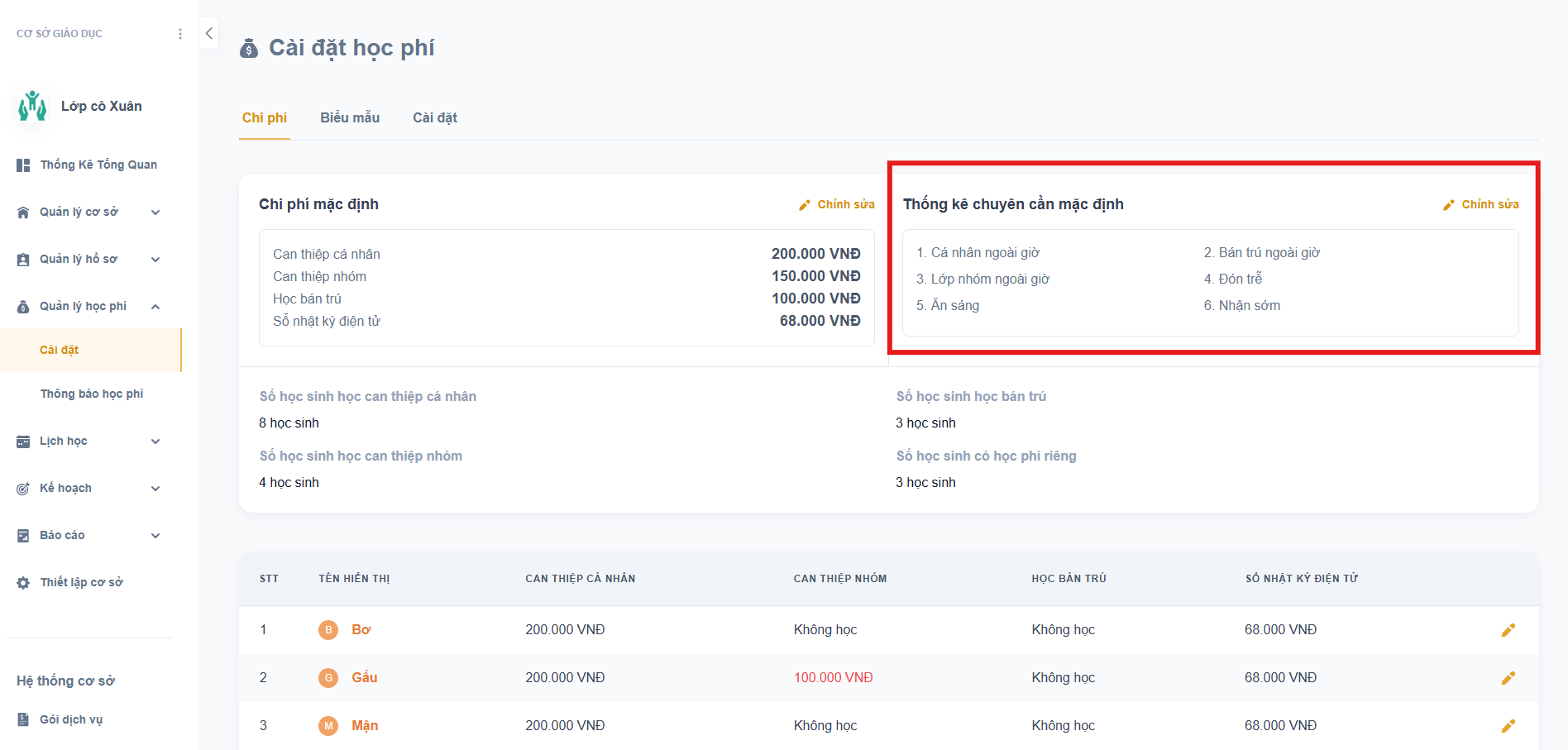Open Thông báo học phí in sidebar
This screenshot has height=750, width=1568.
click(x=92, y=394)
